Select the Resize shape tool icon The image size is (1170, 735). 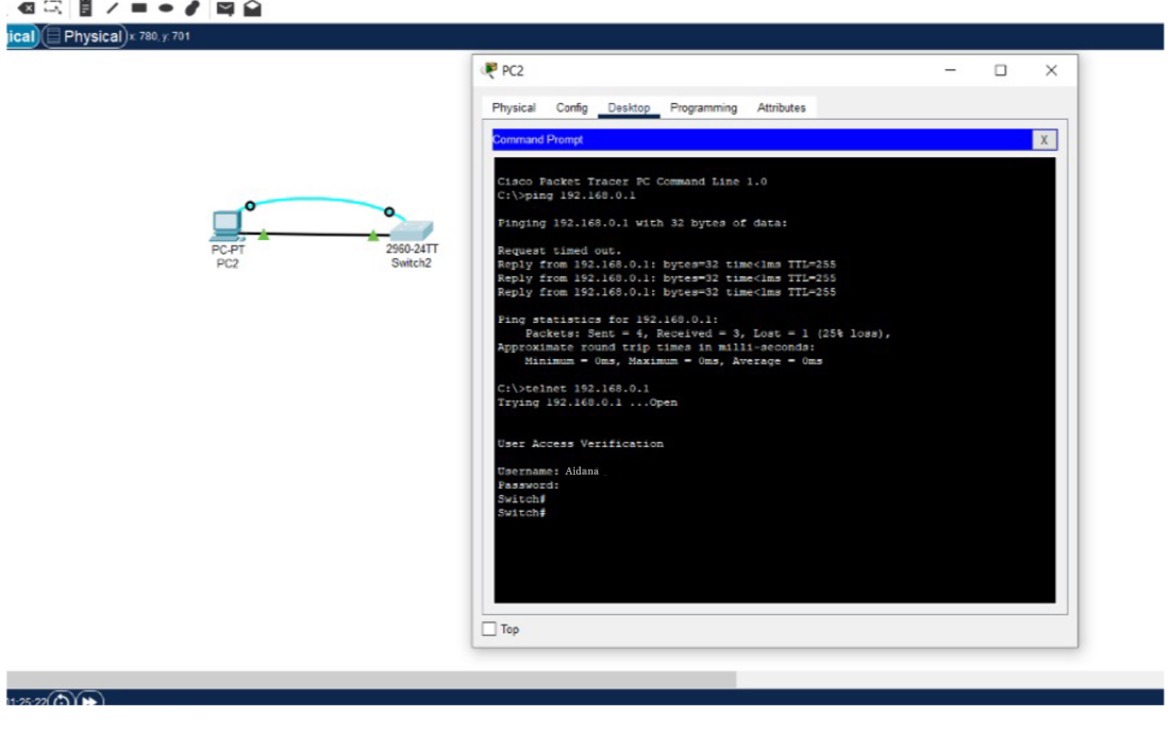pyautogui.click(x=53, y=7)
